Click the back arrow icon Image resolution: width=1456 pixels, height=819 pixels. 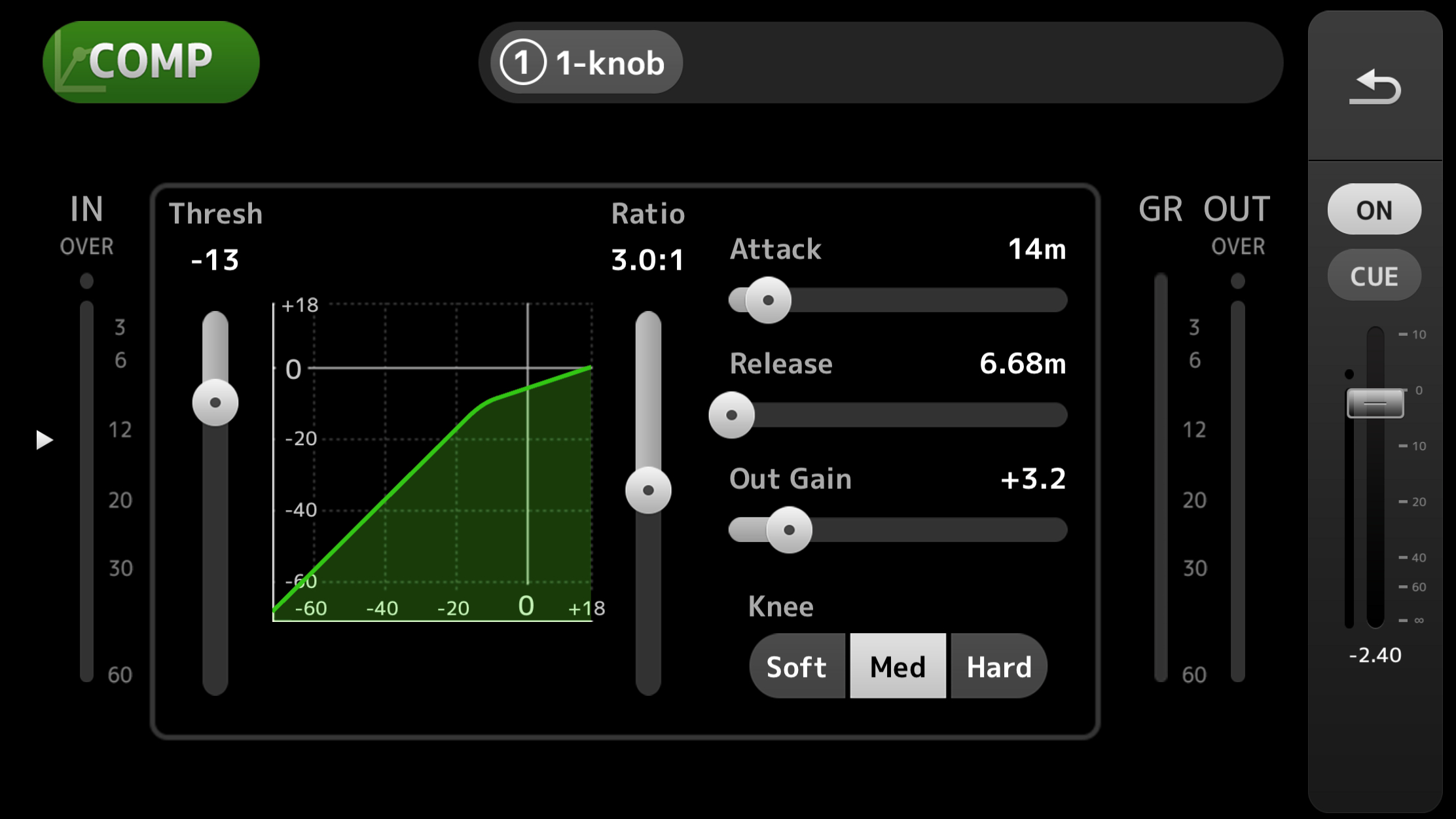pyautogui.click(x=1375, y=88)
